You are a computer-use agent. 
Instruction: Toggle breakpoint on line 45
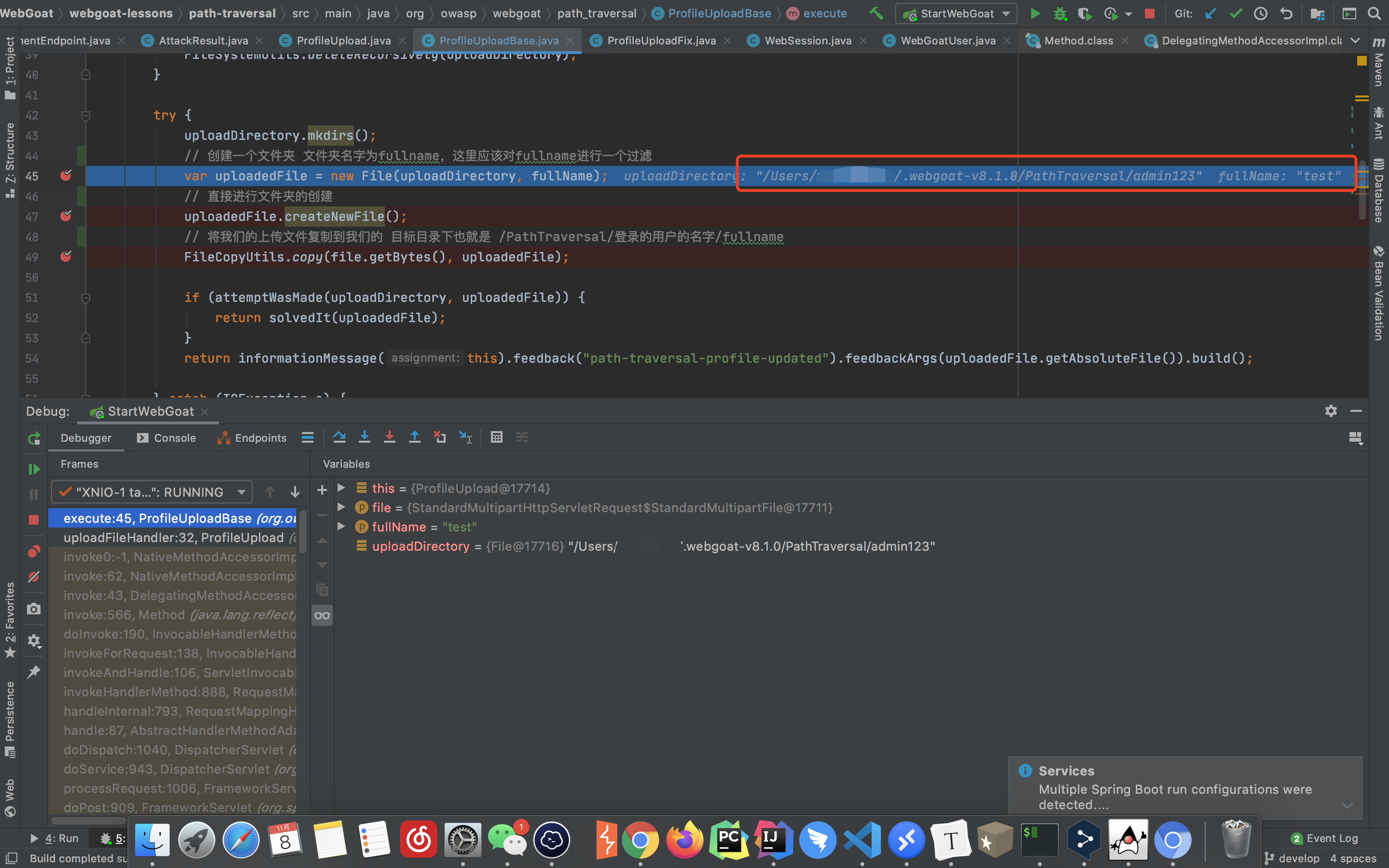[66, 176]
